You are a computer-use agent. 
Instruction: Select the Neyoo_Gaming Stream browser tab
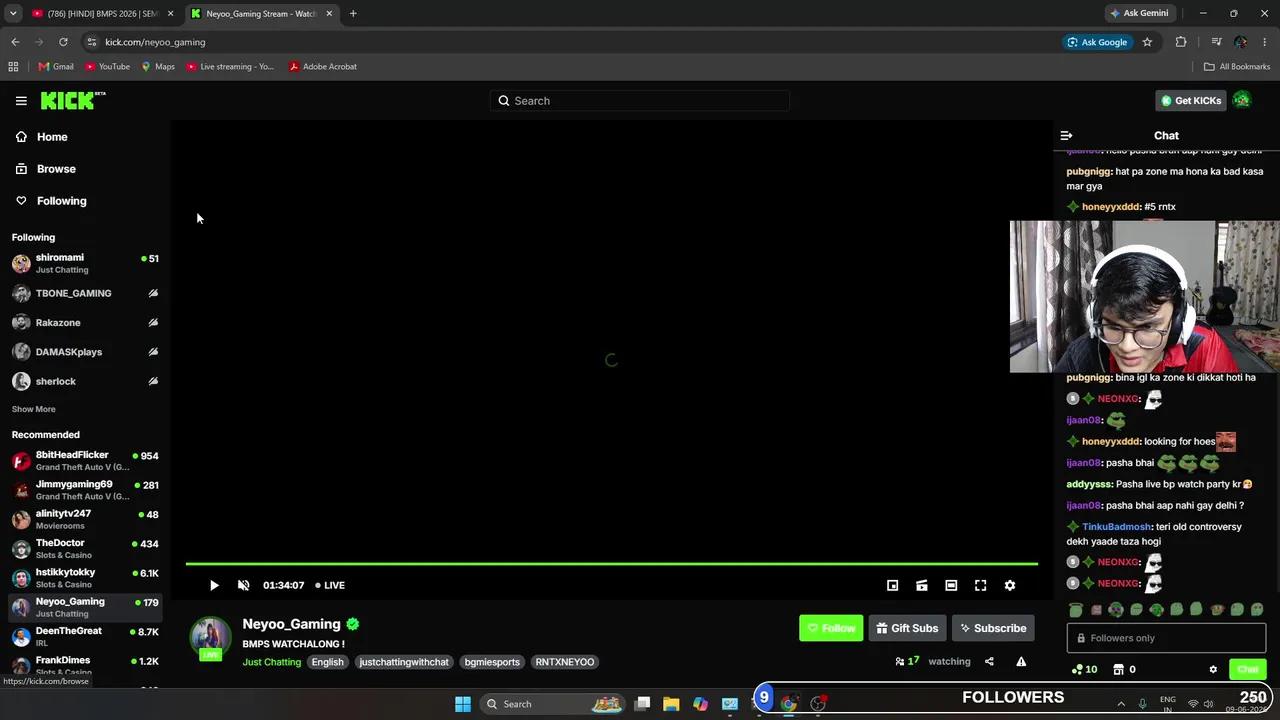pos(261,14)
